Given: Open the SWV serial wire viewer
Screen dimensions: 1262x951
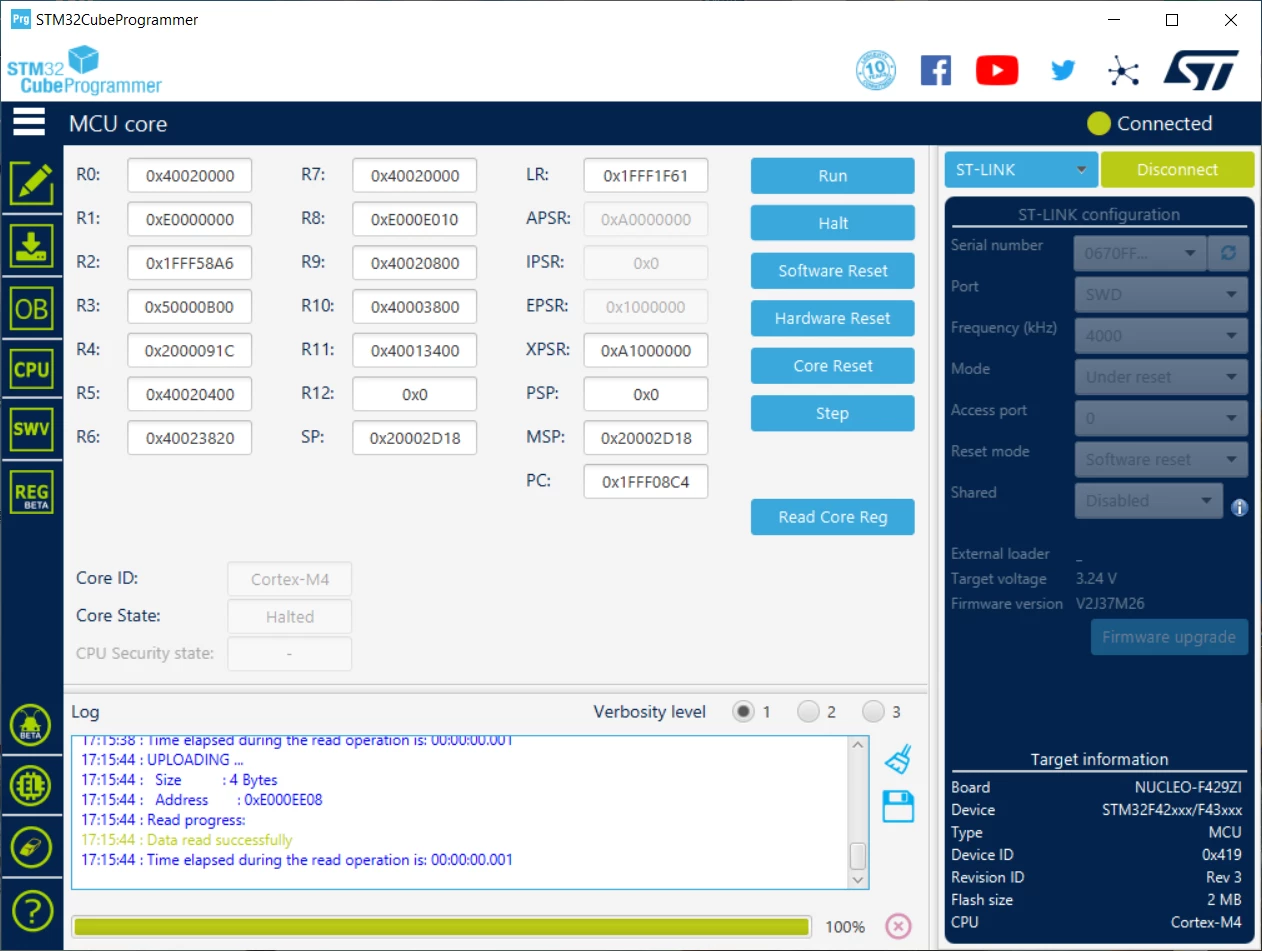Looking at the screenshot, I should [31, 430].
